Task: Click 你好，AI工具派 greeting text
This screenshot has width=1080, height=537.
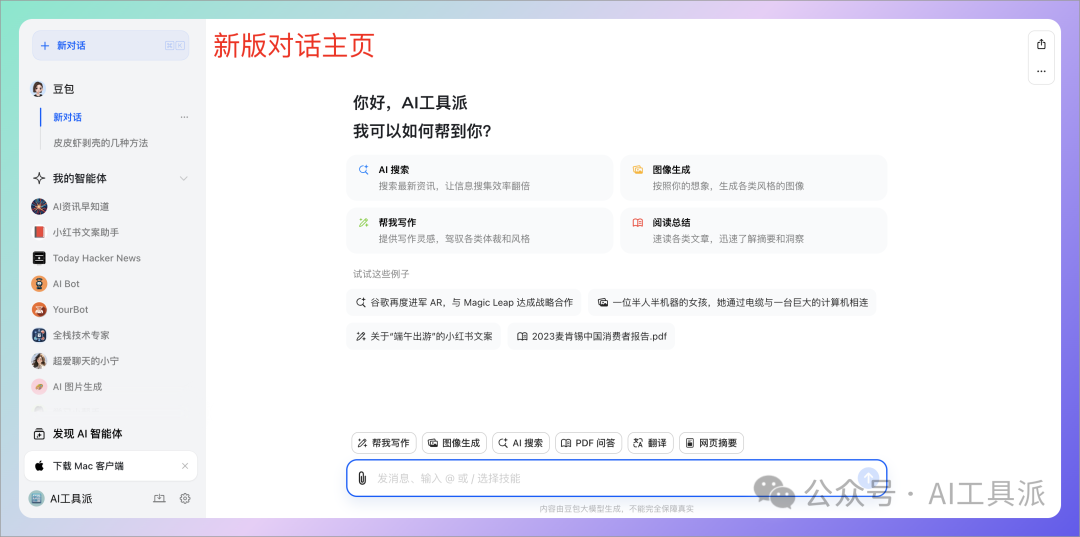Action: pos(411,103)
